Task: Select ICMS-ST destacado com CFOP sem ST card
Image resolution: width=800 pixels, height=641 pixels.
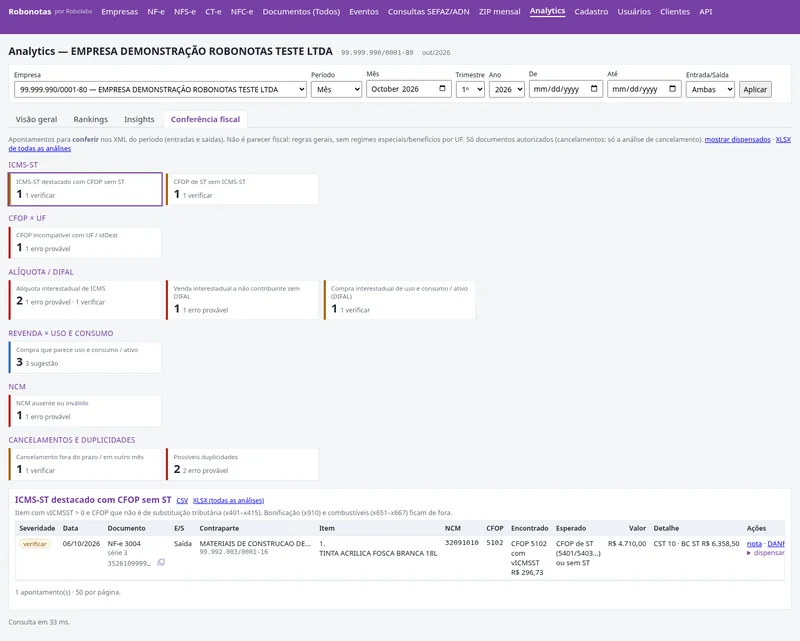Action: click(85, 189)
